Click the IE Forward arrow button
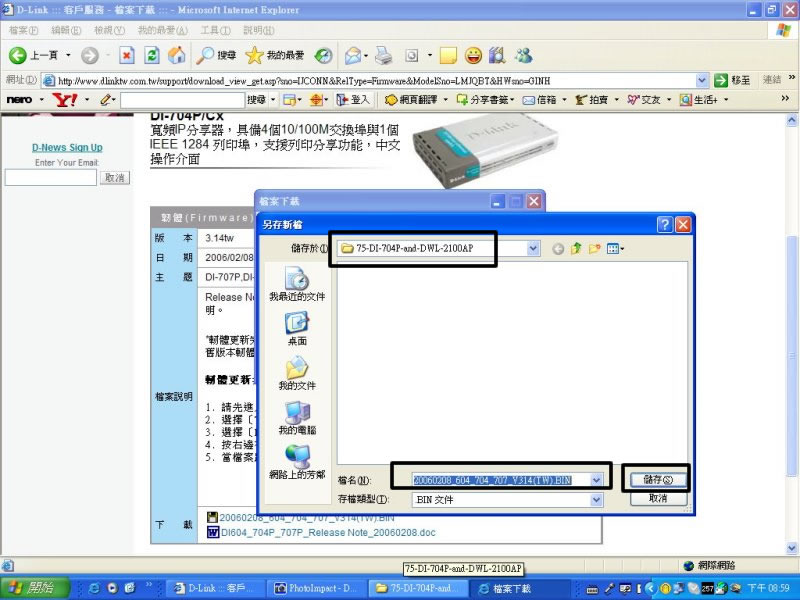 point(90,55)
